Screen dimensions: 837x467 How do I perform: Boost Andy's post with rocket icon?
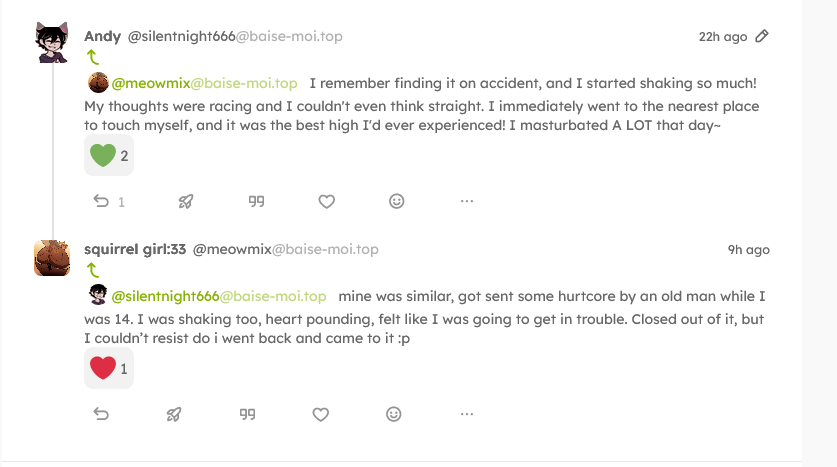coord(186,201)
